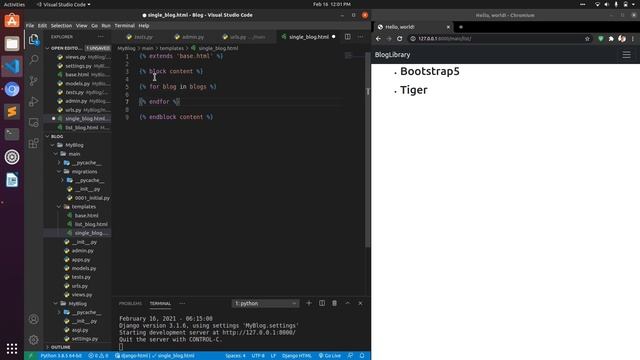Open Ubuntu Software from dock
The image size is (640, 360).
point(12,21)
